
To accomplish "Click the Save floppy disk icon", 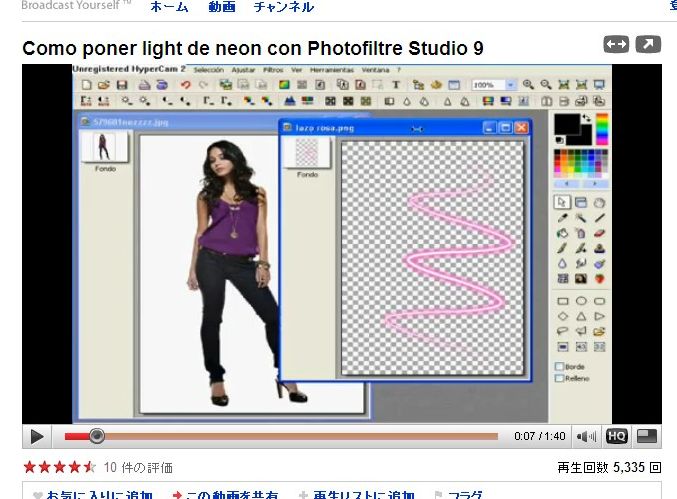I will [122, 85].
